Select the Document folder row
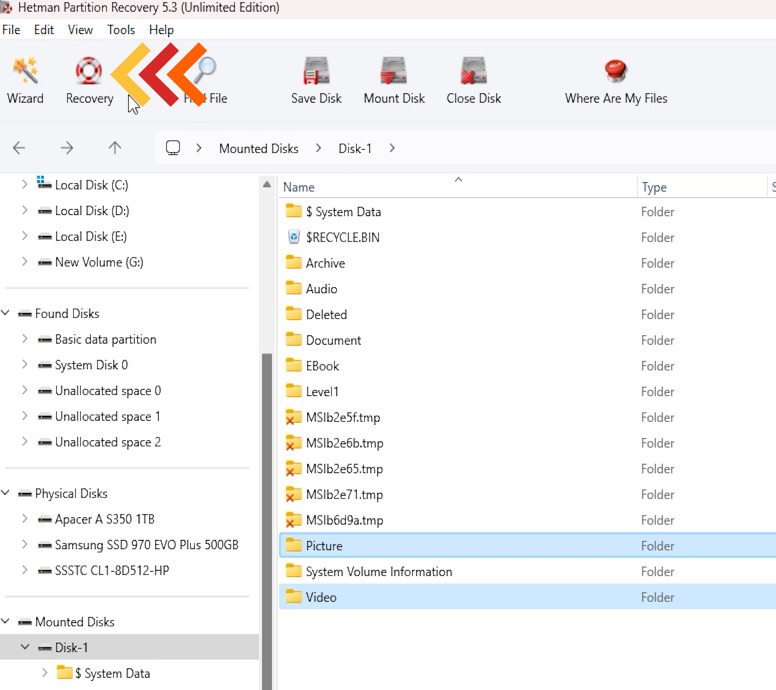776x690 pixels. pos(528,340)
